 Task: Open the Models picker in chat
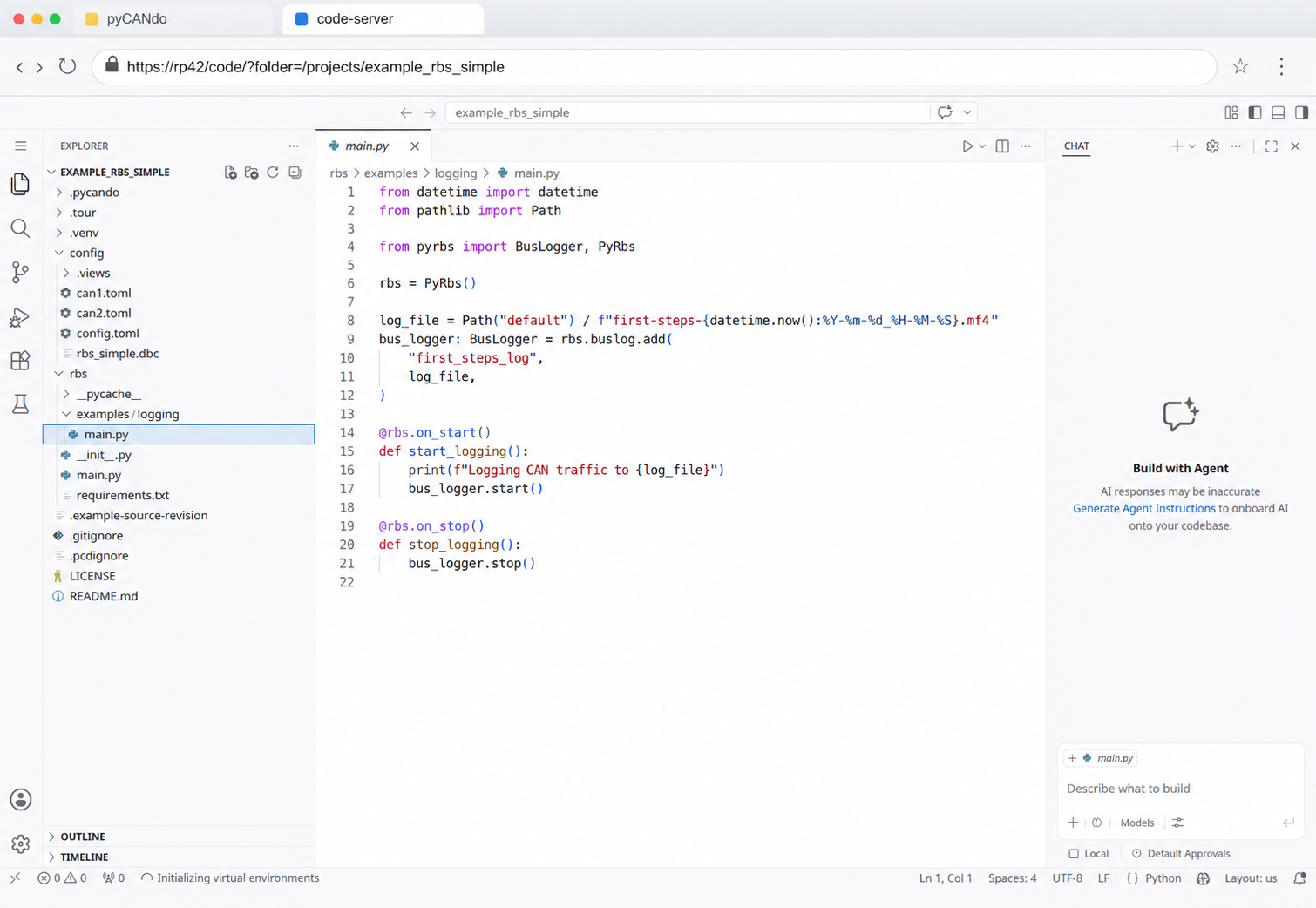pos(1136,823)
